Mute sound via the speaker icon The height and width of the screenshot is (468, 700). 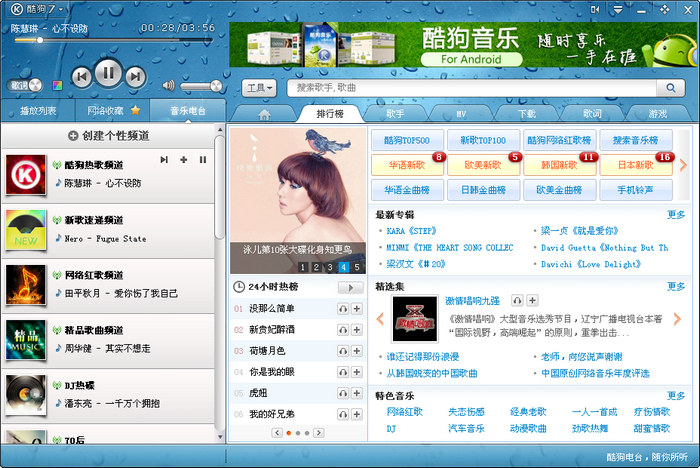(x=168, y=85)
